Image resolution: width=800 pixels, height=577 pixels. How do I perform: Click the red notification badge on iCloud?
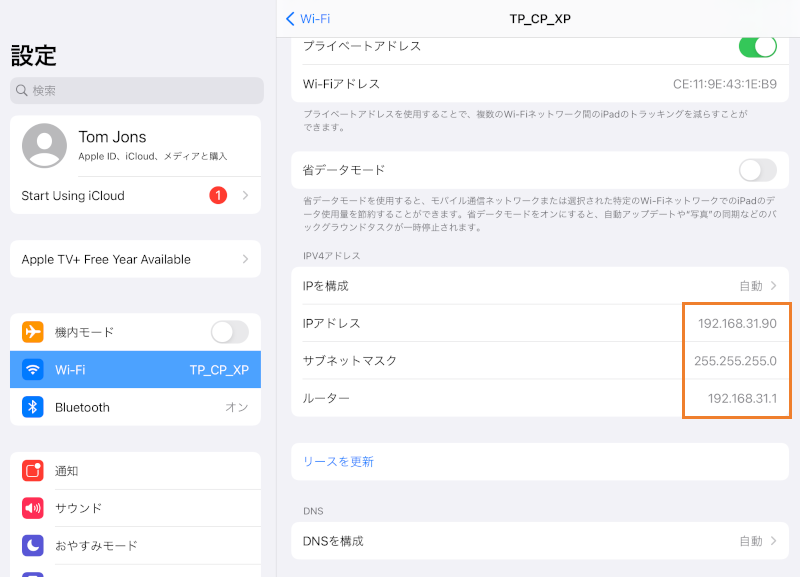218,195
